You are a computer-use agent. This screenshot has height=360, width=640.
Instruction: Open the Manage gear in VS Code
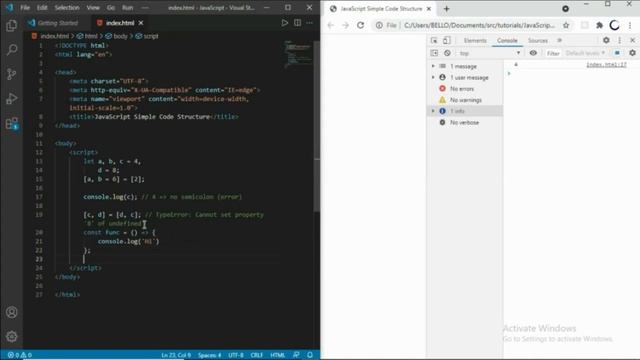click(11, 336)
